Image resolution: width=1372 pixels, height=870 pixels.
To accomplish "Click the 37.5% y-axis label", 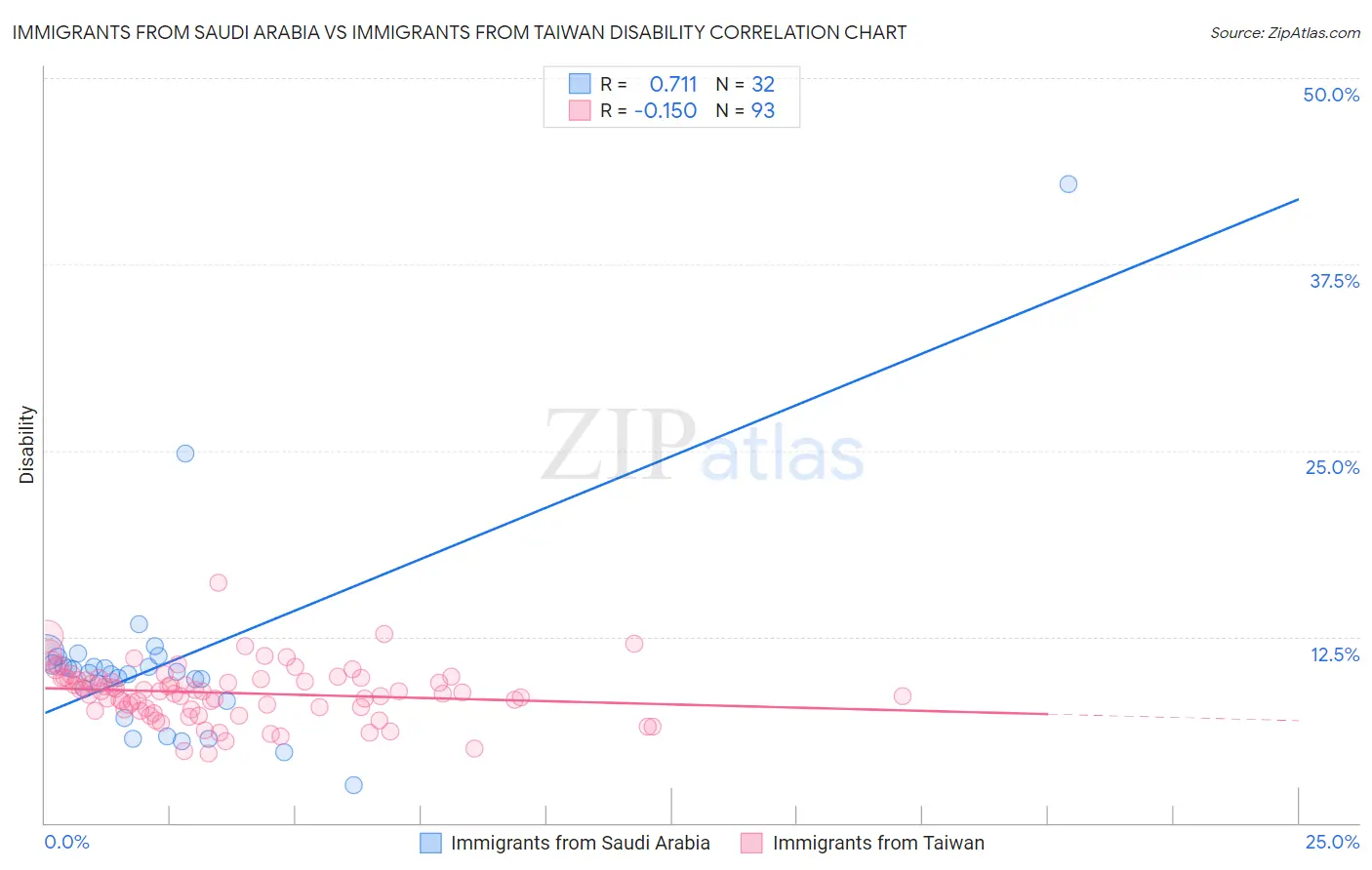I will (x=1334, y=281).
